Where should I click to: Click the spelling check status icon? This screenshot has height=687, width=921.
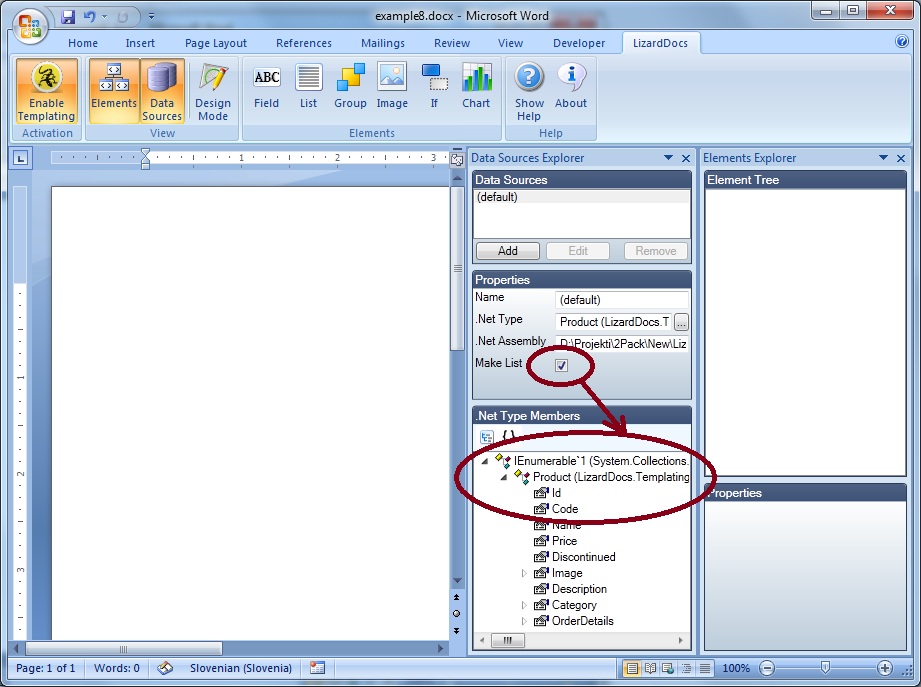[165, 668]
